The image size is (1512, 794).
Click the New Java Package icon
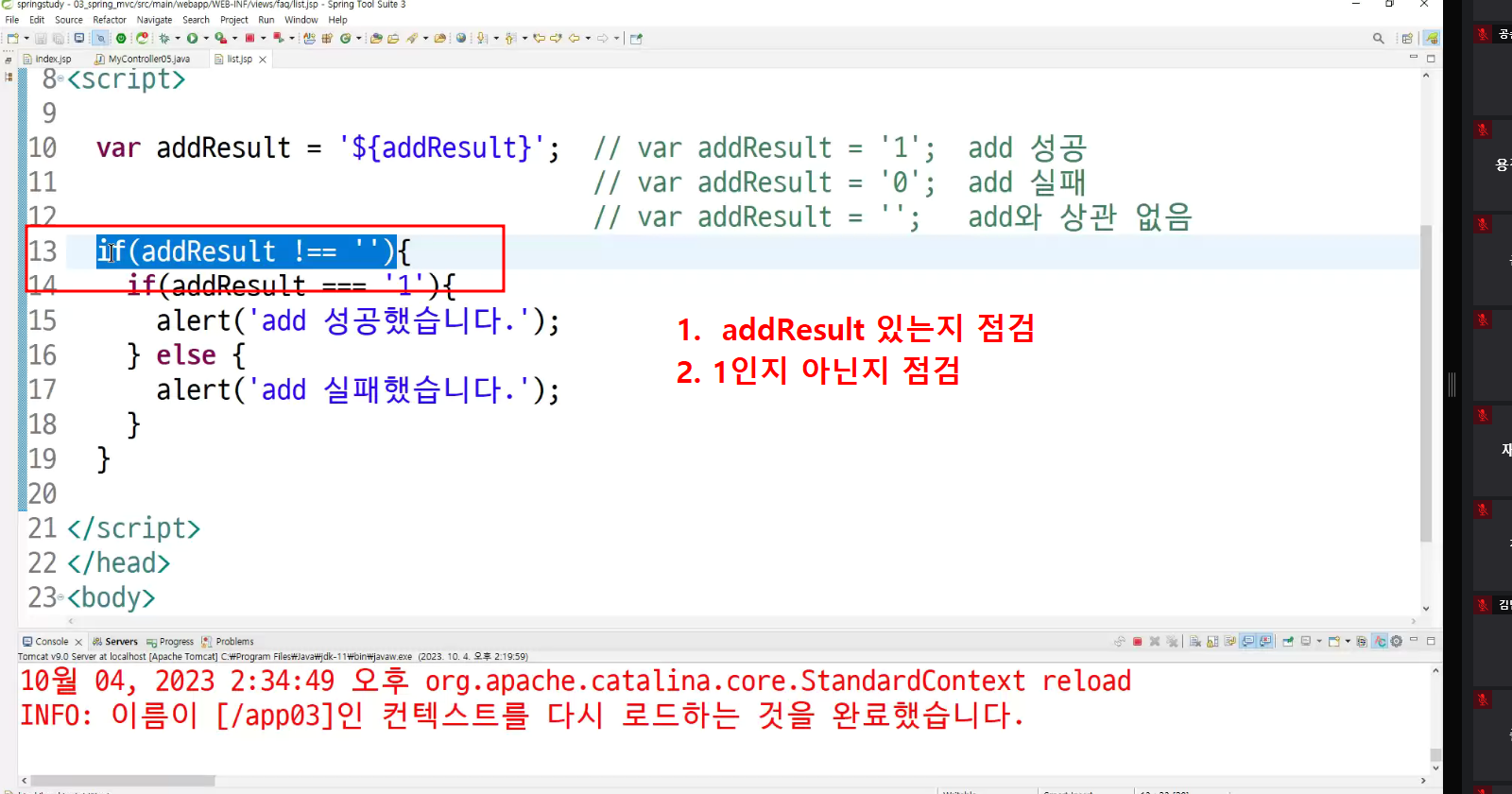[327, 39]
